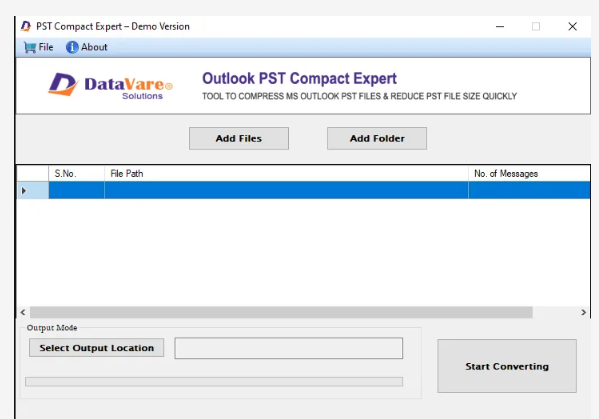599x419 pixels.
Task: Click the Add Folder button
Action: (x=377, y=138)
